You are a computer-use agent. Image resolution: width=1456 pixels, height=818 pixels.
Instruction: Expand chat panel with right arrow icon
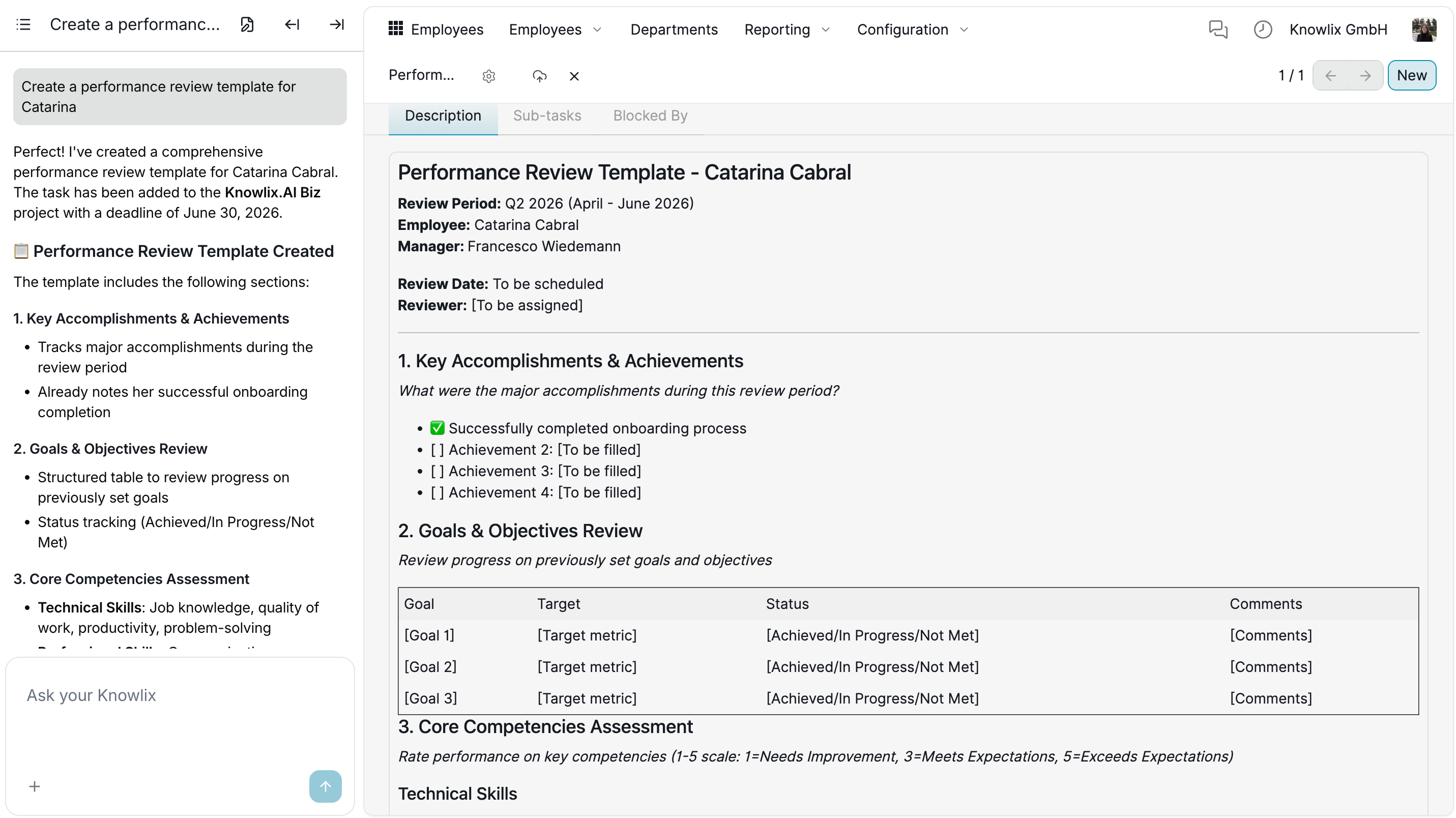pos(337,24)
